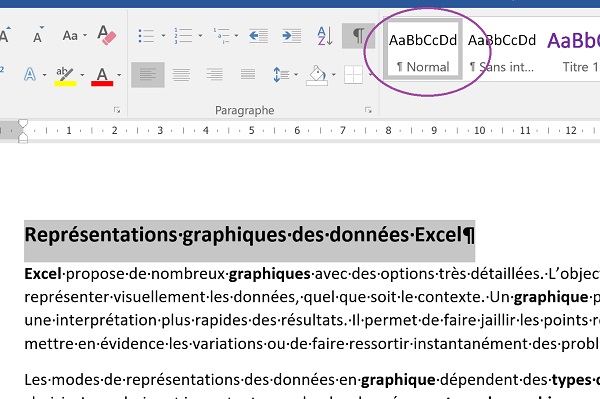Click the heading Représentations graphiques des données Excel
This screenshot has width=600, height=399.
pyautogui.click(x=249, y=235)
